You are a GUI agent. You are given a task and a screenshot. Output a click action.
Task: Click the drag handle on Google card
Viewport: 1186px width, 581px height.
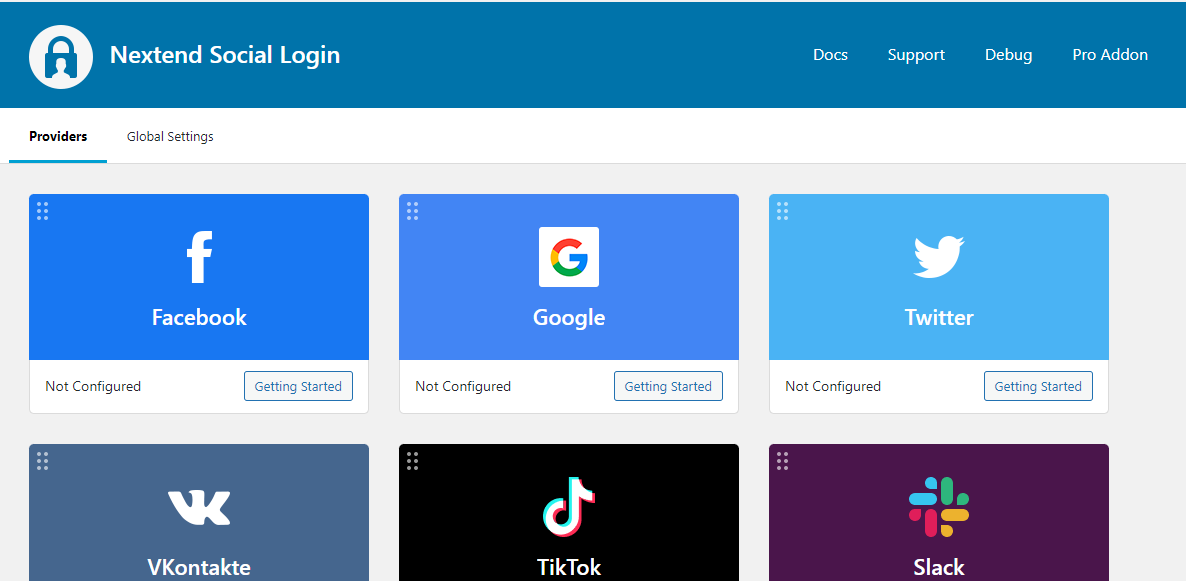[x=413, y=210]
